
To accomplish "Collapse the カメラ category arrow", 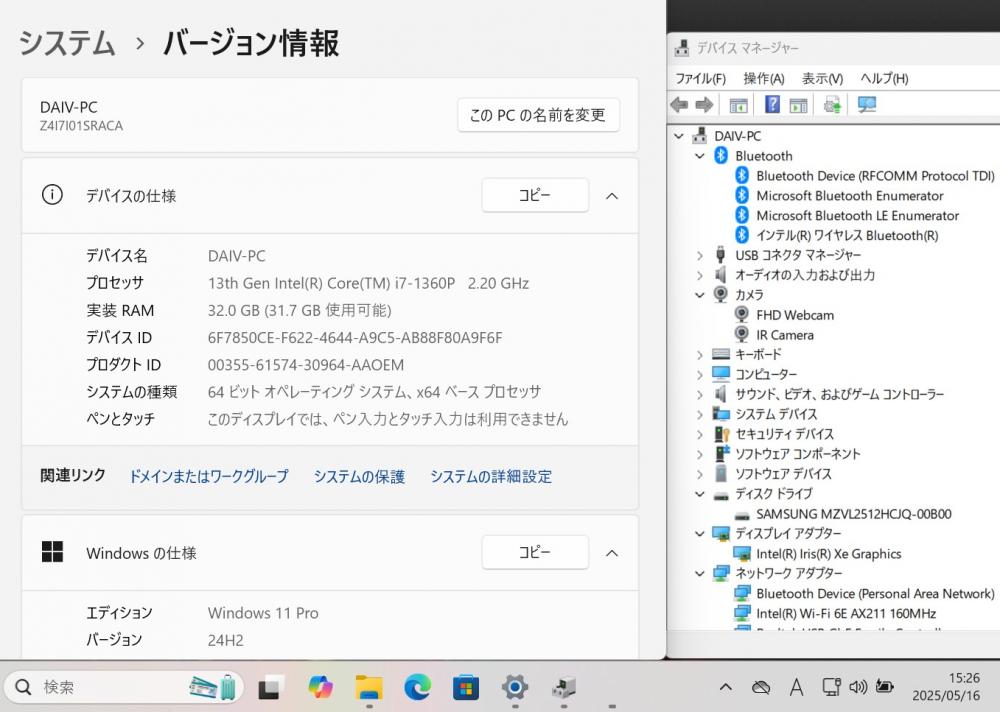I will [x=700, y=295].
